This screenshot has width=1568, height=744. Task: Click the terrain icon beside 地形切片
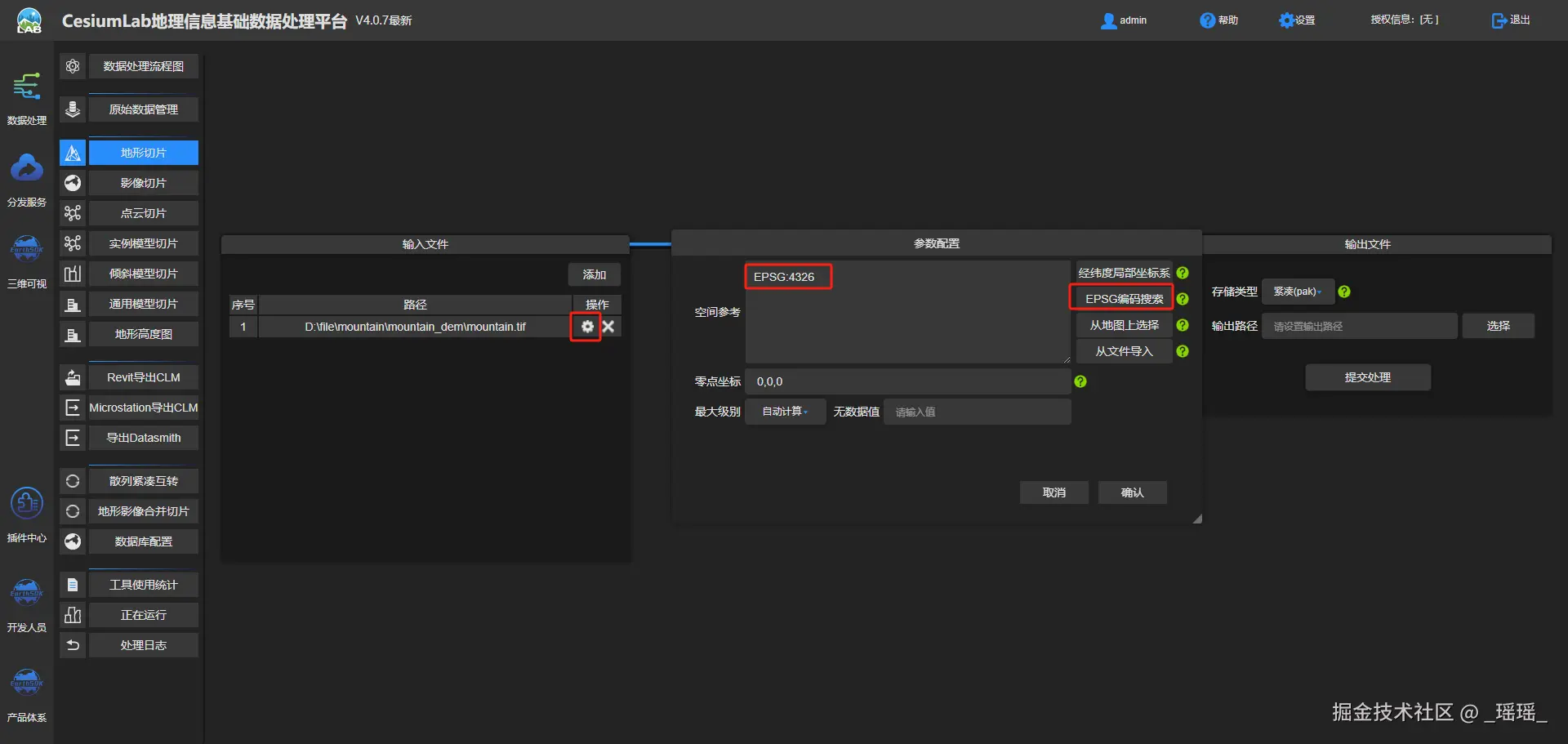point(73,153)
